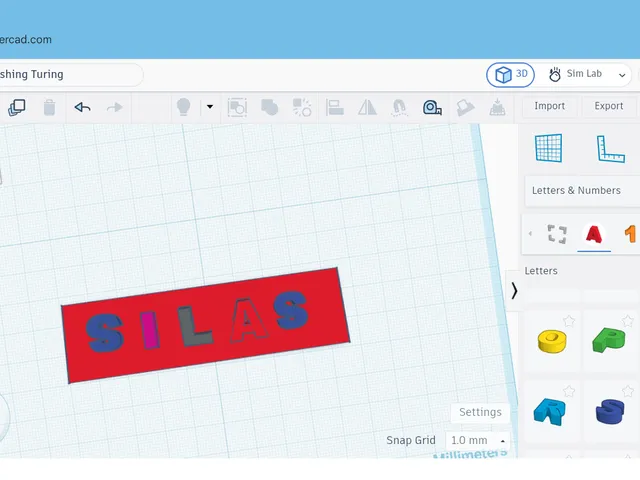
Task: Select the Workplane grid tool
Action: point(549,148)
